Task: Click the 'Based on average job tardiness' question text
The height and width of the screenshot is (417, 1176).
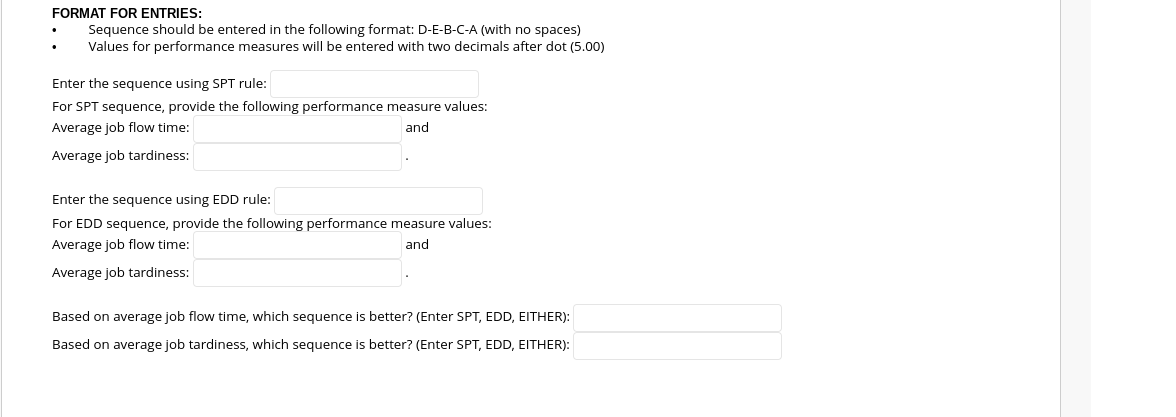Action: [x=310, y=345]
